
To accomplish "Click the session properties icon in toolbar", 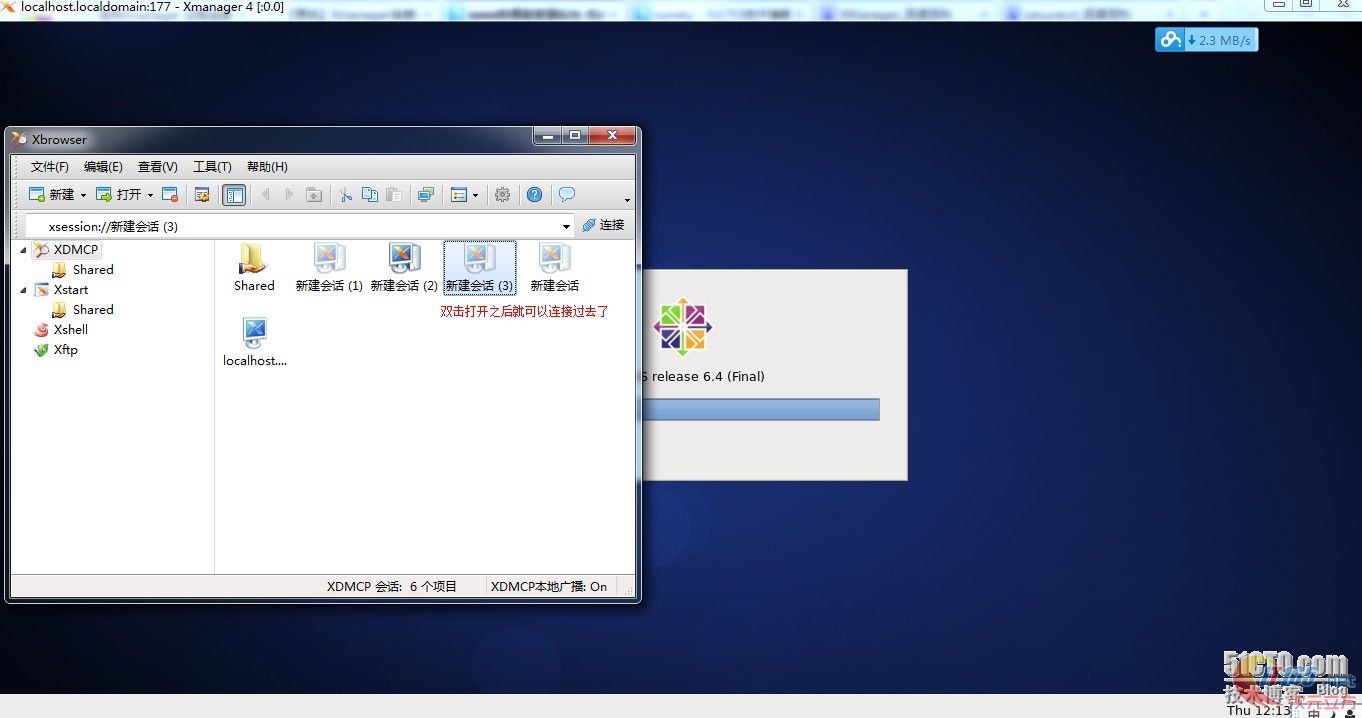I will tap(202, 195).
